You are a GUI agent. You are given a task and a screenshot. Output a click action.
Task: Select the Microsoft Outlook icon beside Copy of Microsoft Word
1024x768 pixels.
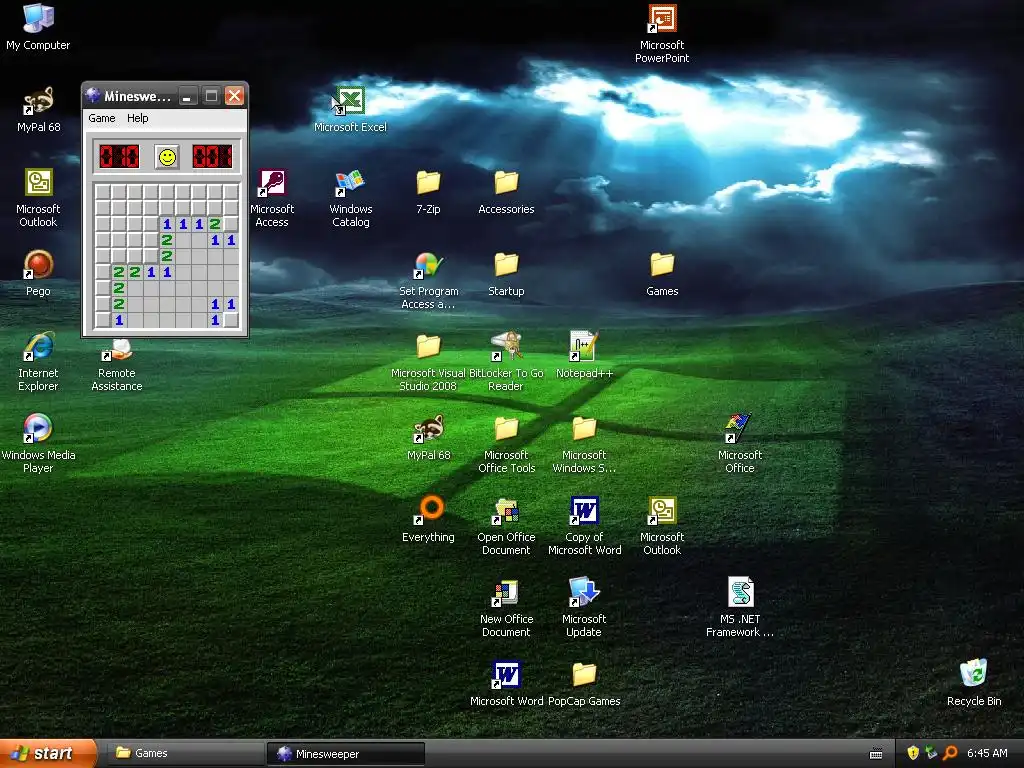(662, 526)
